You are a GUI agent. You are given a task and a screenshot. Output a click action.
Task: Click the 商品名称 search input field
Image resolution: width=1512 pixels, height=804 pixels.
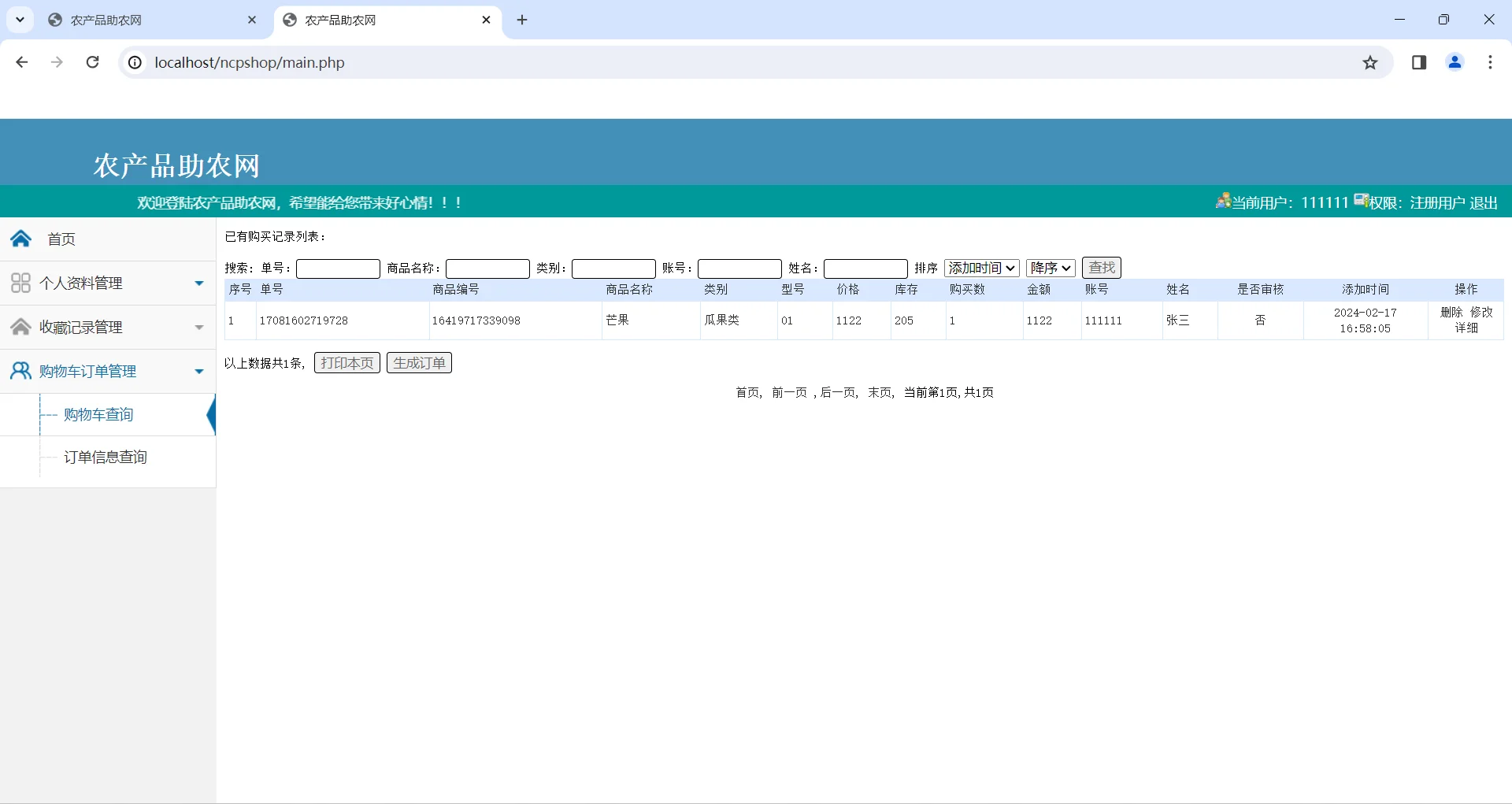pos(487,269)
